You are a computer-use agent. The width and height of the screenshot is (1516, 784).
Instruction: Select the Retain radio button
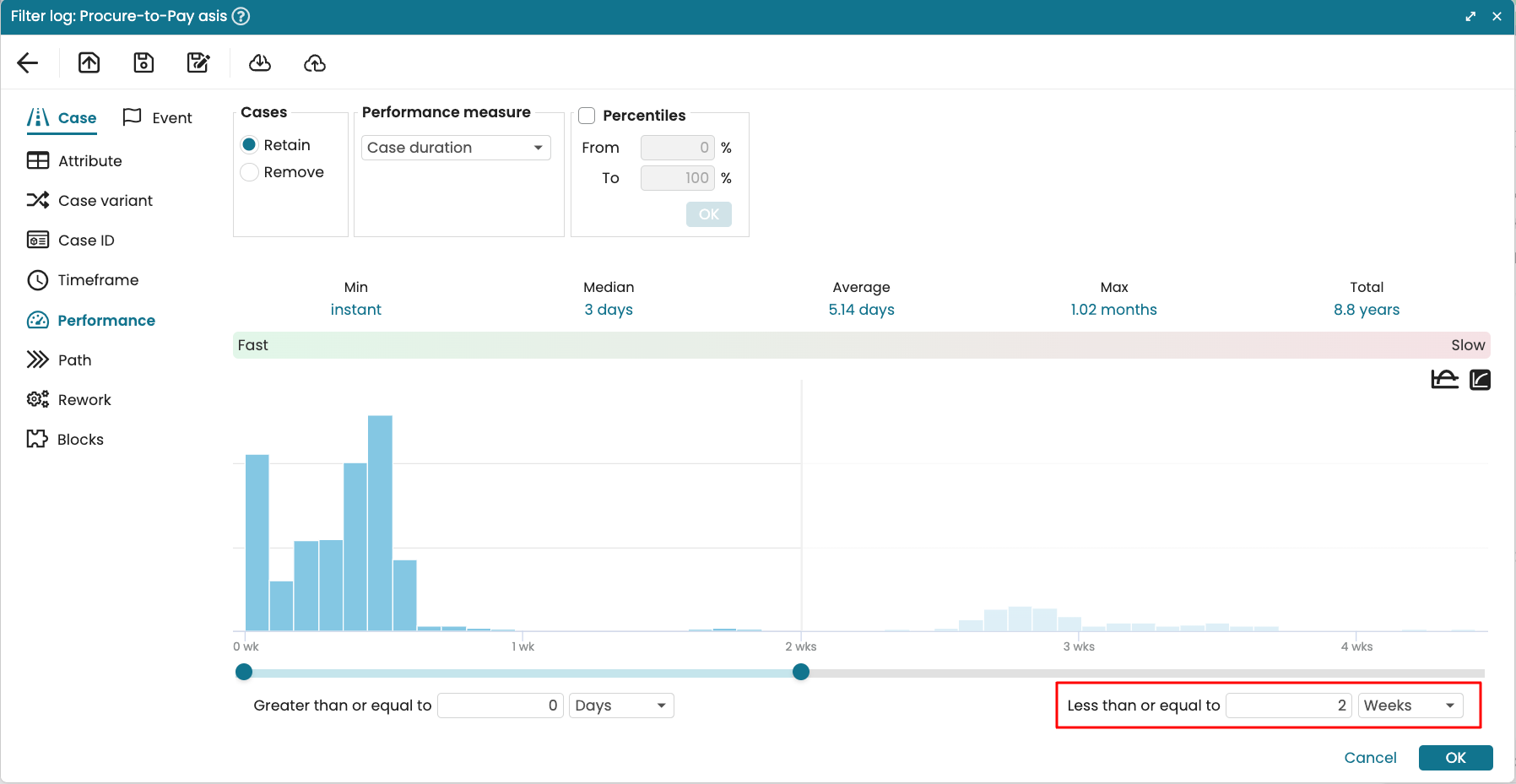coord(250,145)
